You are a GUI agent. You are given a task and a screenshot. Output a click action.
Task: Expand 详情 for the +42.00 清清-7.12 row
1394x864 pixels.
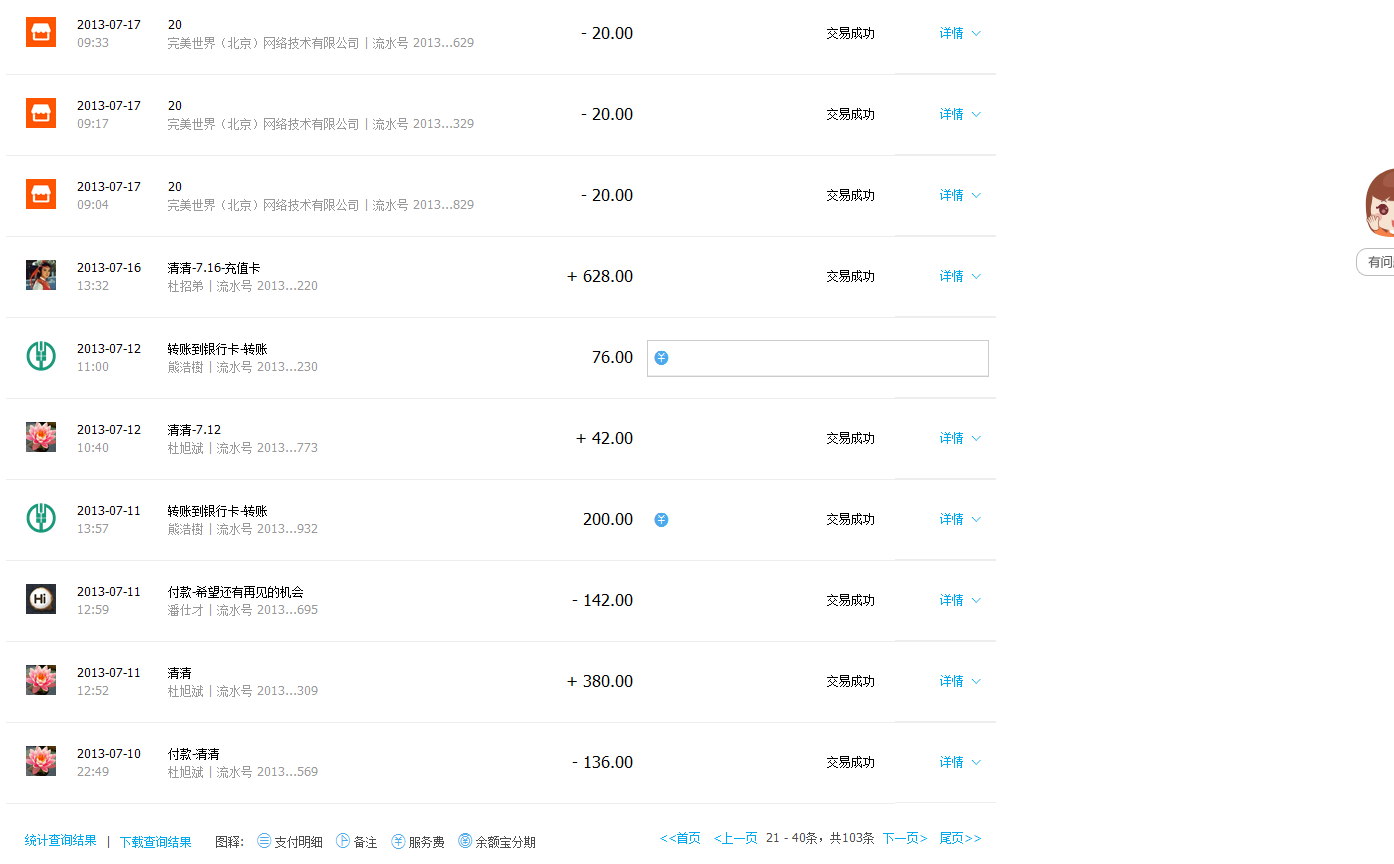tap(959, 438)
